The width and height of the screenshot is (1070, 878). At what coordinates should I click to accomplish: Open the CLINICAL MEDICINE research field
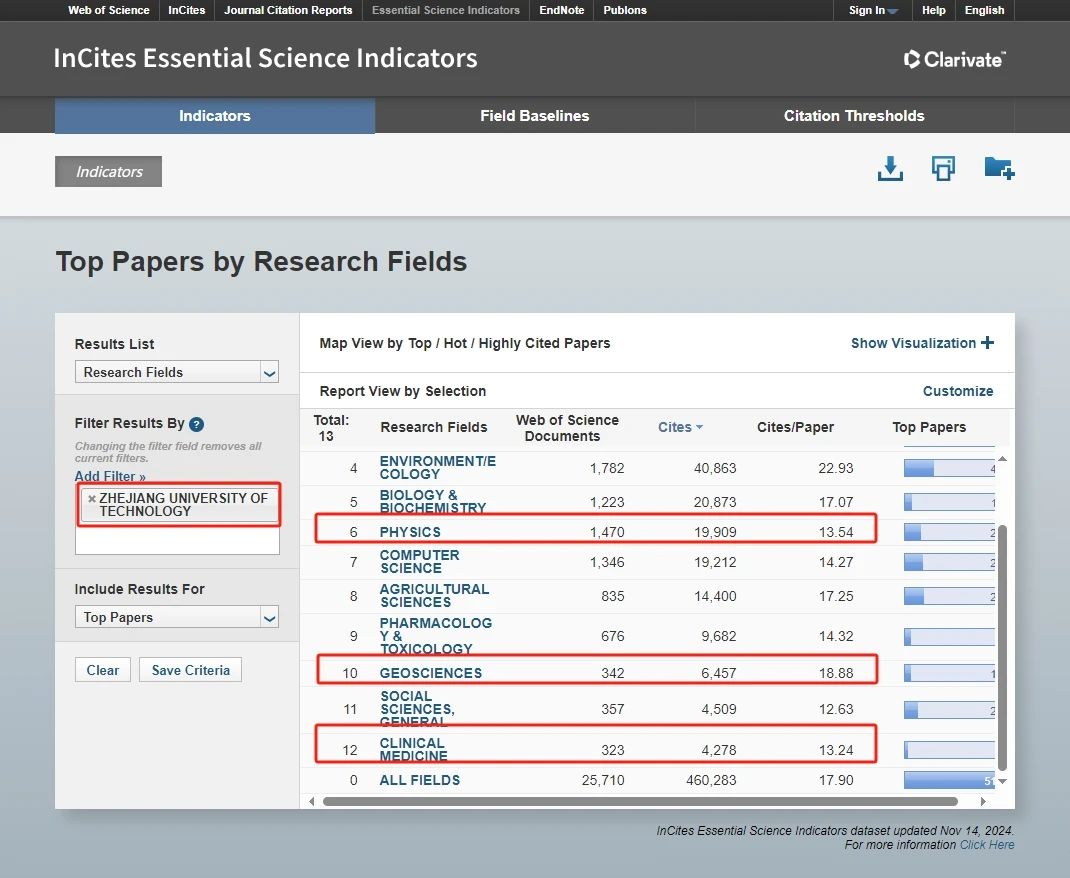(413, 749)
